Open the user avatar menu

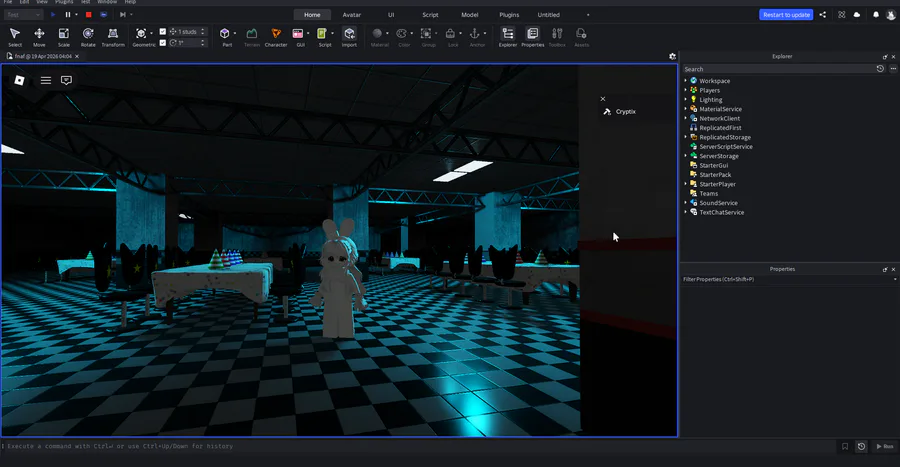click(x=891, y=15)
